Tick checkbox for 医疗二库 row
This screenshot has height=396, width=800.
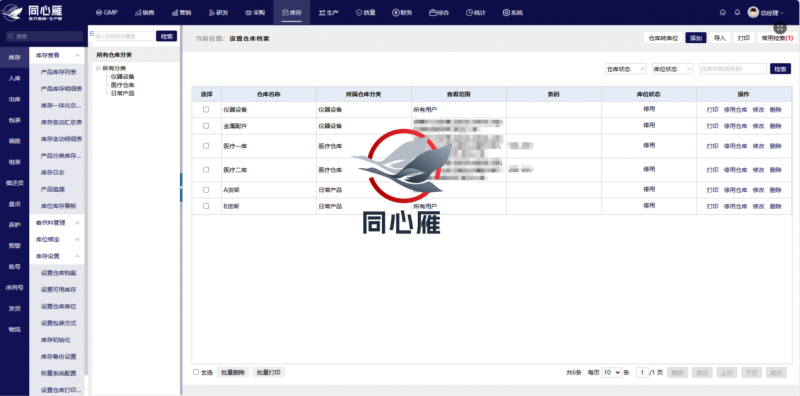coord(206,169)
